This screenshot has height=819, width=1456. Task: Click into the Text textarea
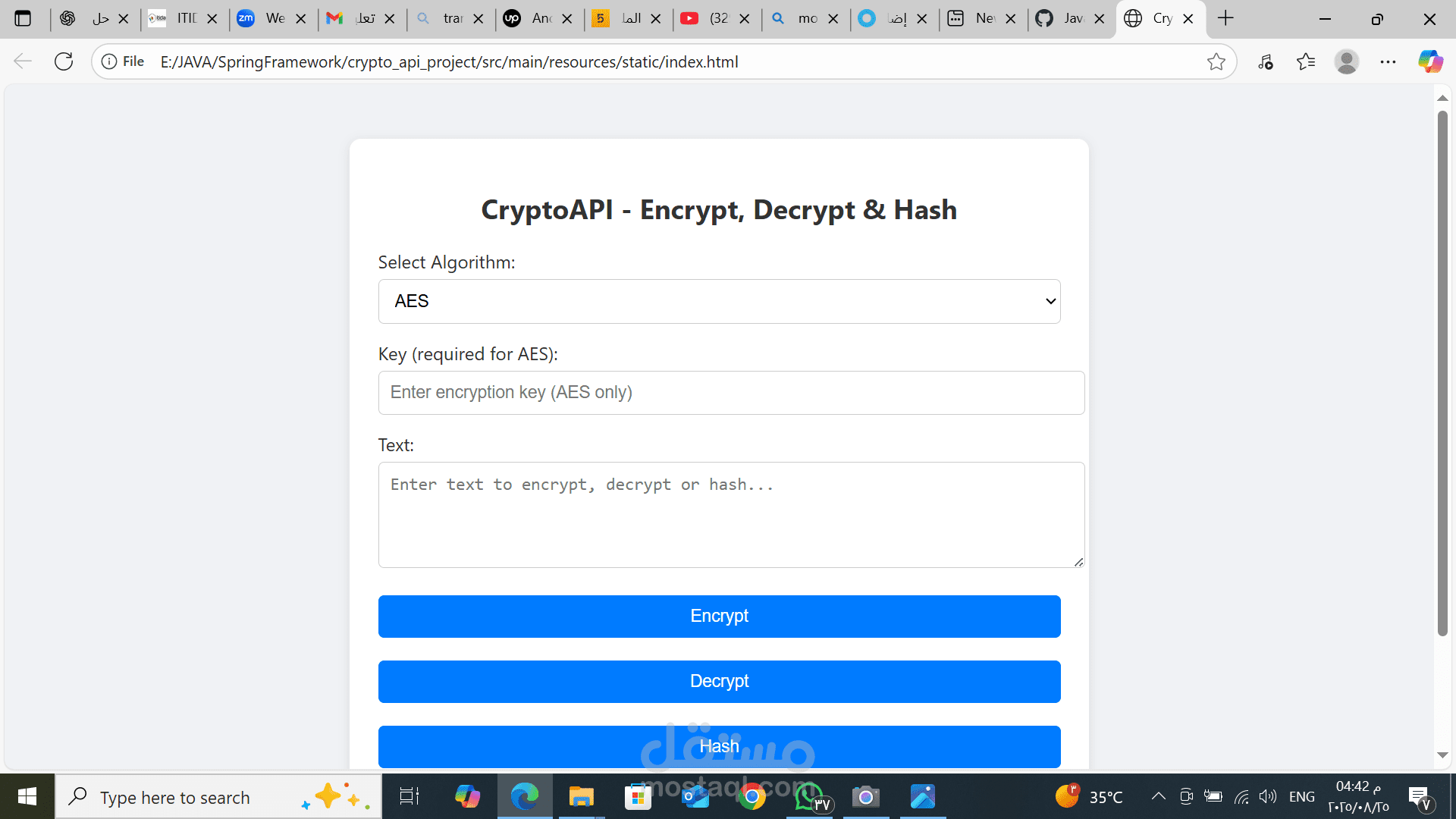point(731,515)
